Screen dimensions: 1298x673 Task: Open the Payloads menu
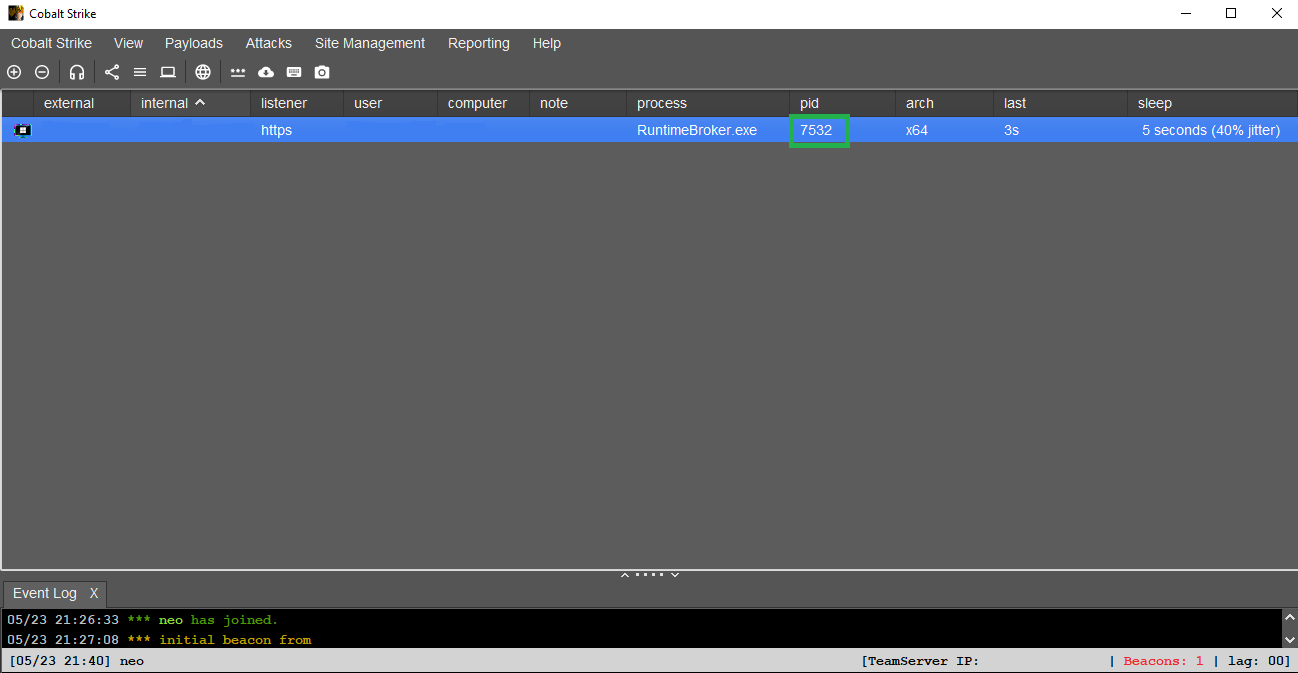coord(194,43)
